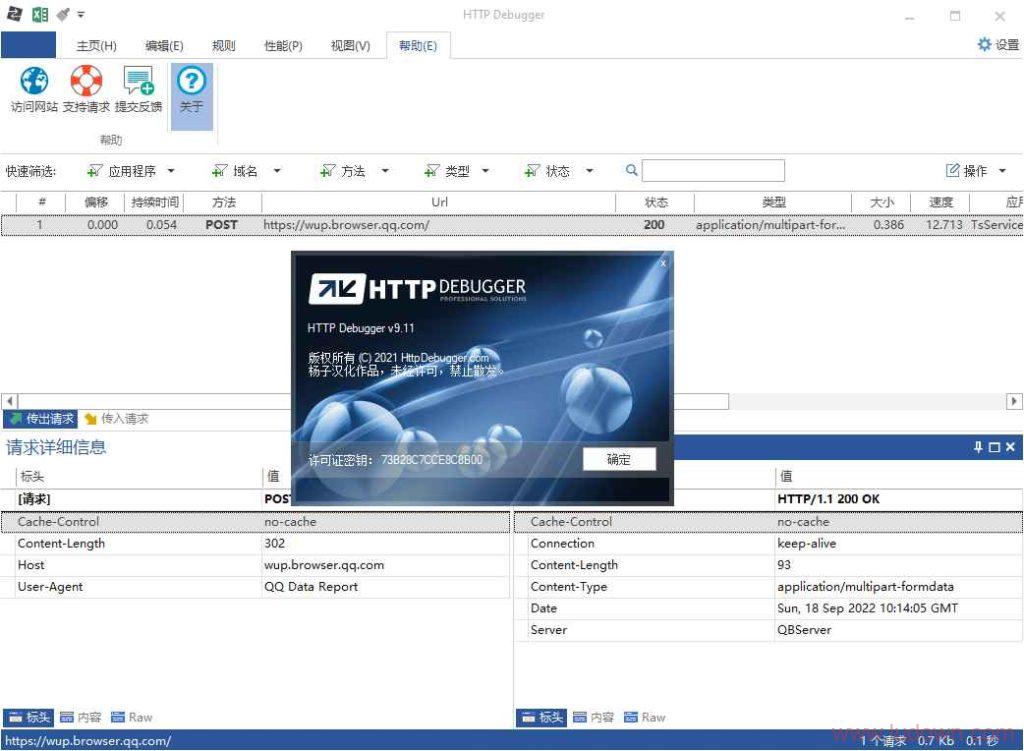Switch to 规则 ribbon tab
The height and width of the screenshot is (751, 1024).
(x=223, y=46)
